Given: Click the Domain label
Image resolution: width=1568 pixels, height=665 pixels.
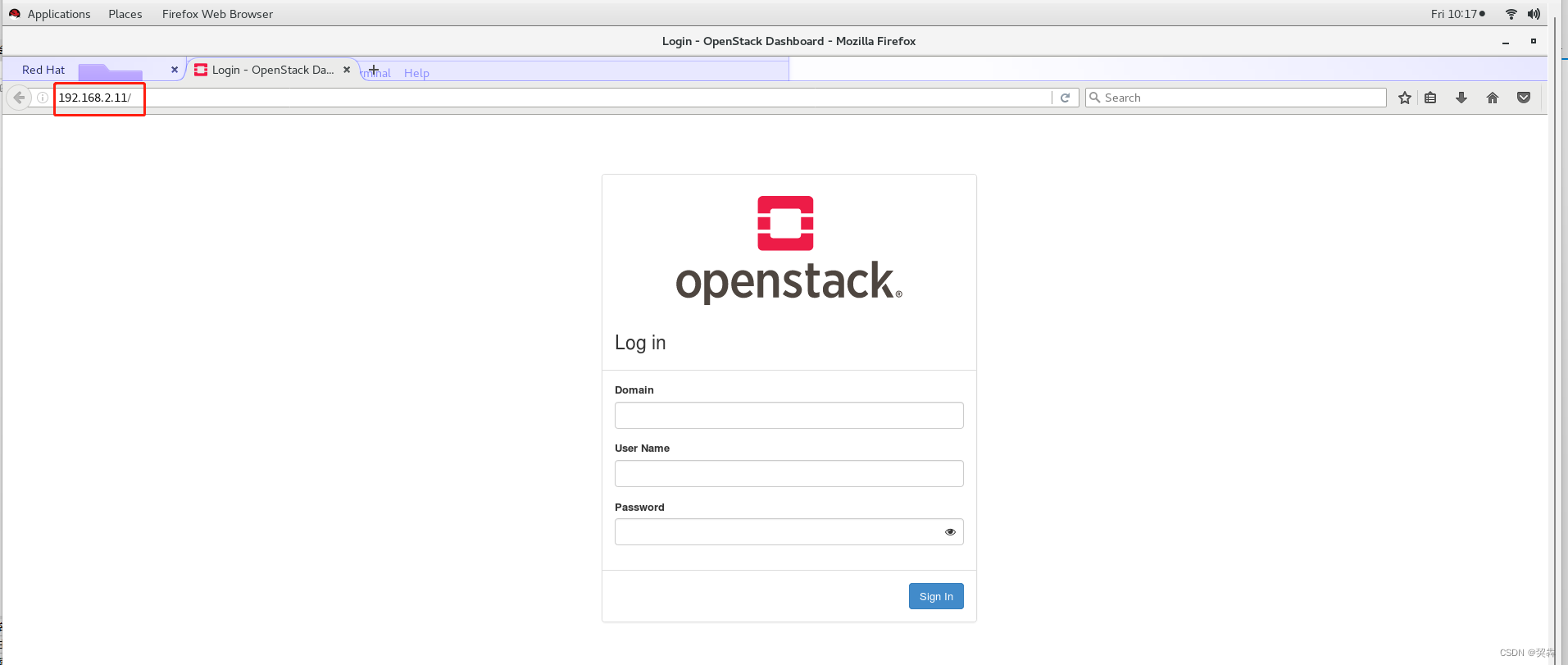Looking at the screenshot, I should [x=634, y=390].
